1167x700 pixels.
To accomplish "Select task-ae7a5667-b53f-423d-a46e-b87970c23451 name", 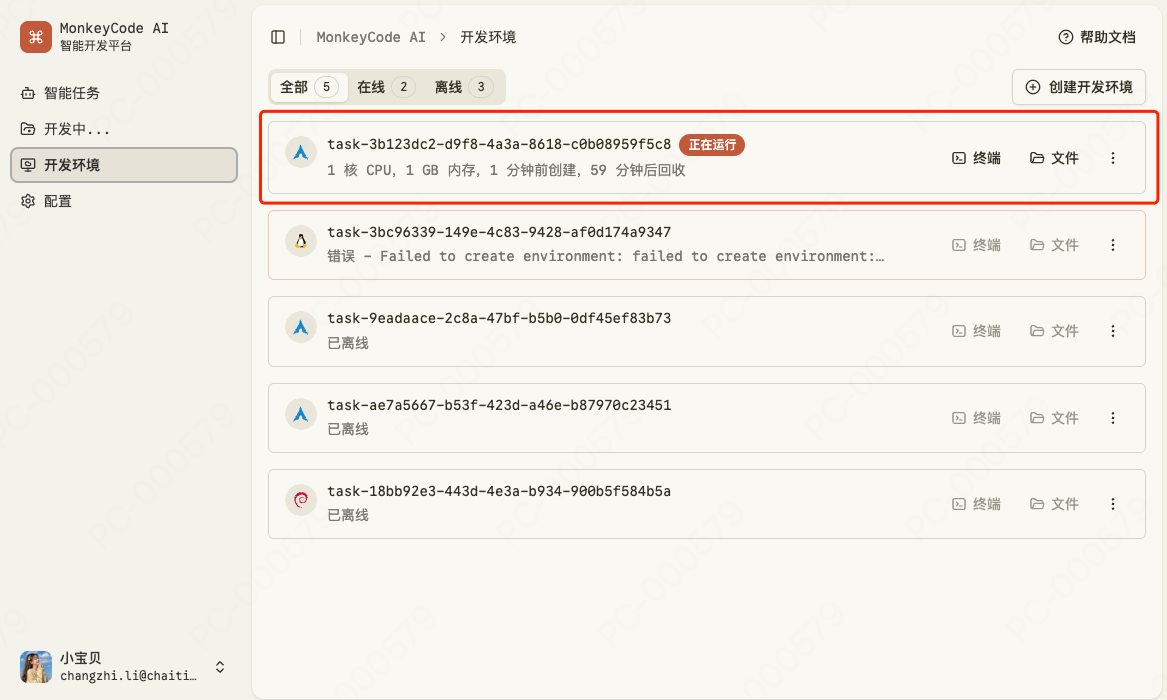I will pyautogui.click(x=499, y=405).
